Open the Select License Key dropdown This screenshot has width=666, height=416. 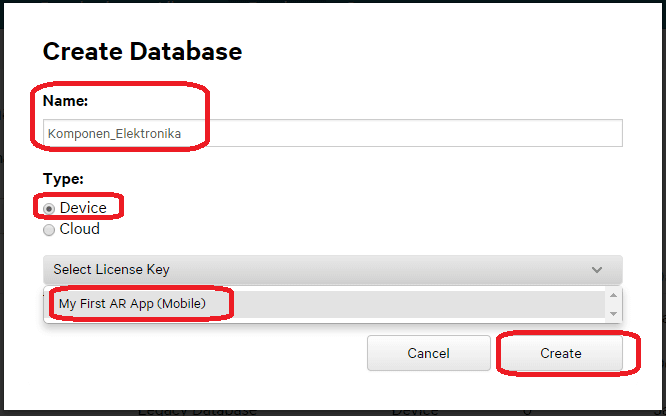pos(320,269)
